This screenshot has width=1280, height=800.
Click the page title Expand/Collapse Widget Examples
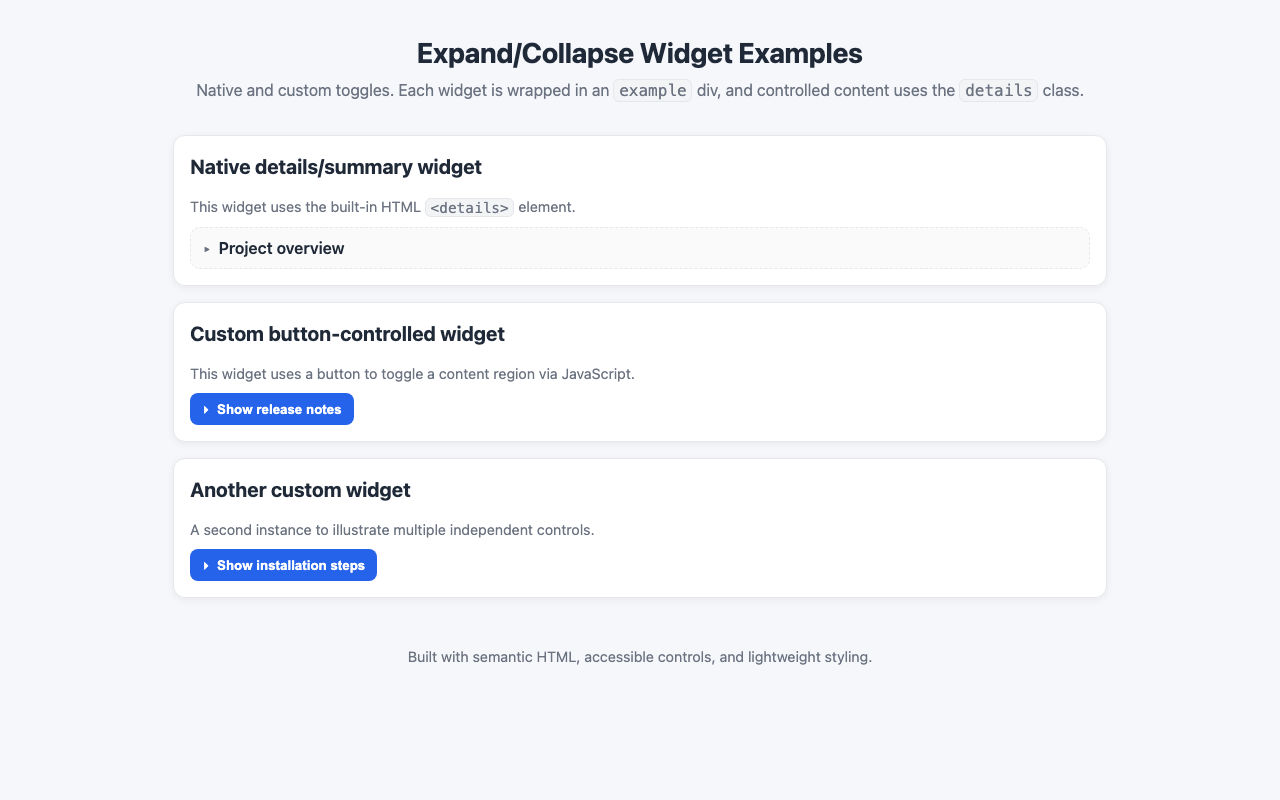(639, 53)
